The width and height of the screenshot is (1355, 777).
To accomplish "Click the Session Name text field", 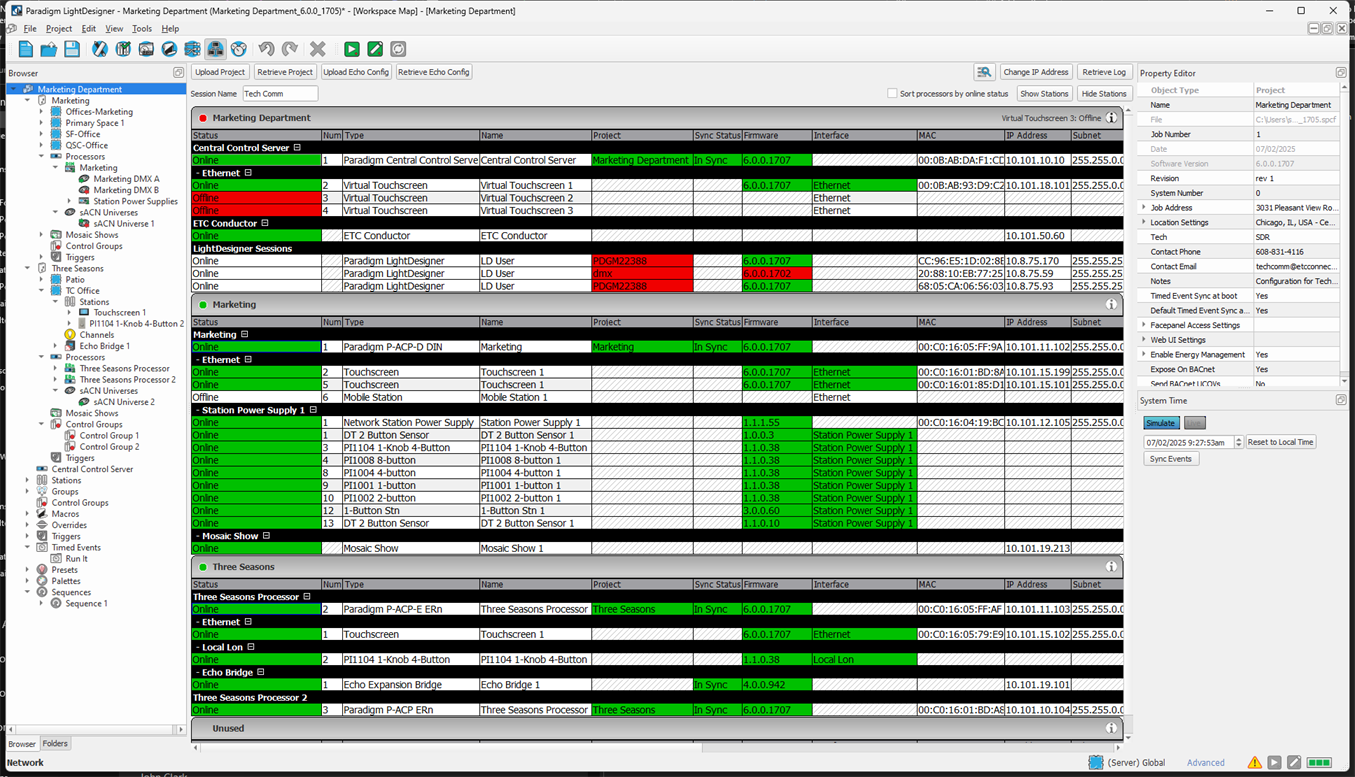I will (x=279, y=94).
